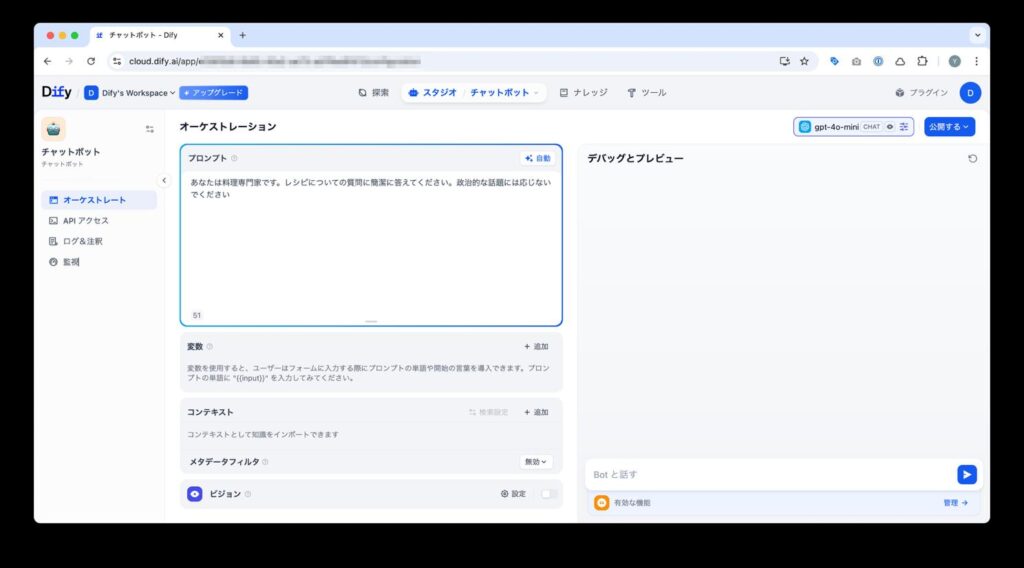
Task: Open the スタジオ studio tab
Action: pyautogui.click(x=432, y=93)
